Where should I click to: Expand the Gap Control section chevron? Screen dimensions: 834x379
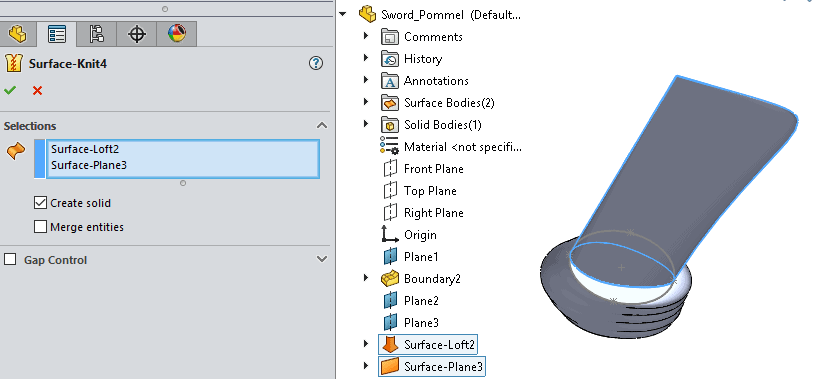pyautogui.click(x=322, y=259)
